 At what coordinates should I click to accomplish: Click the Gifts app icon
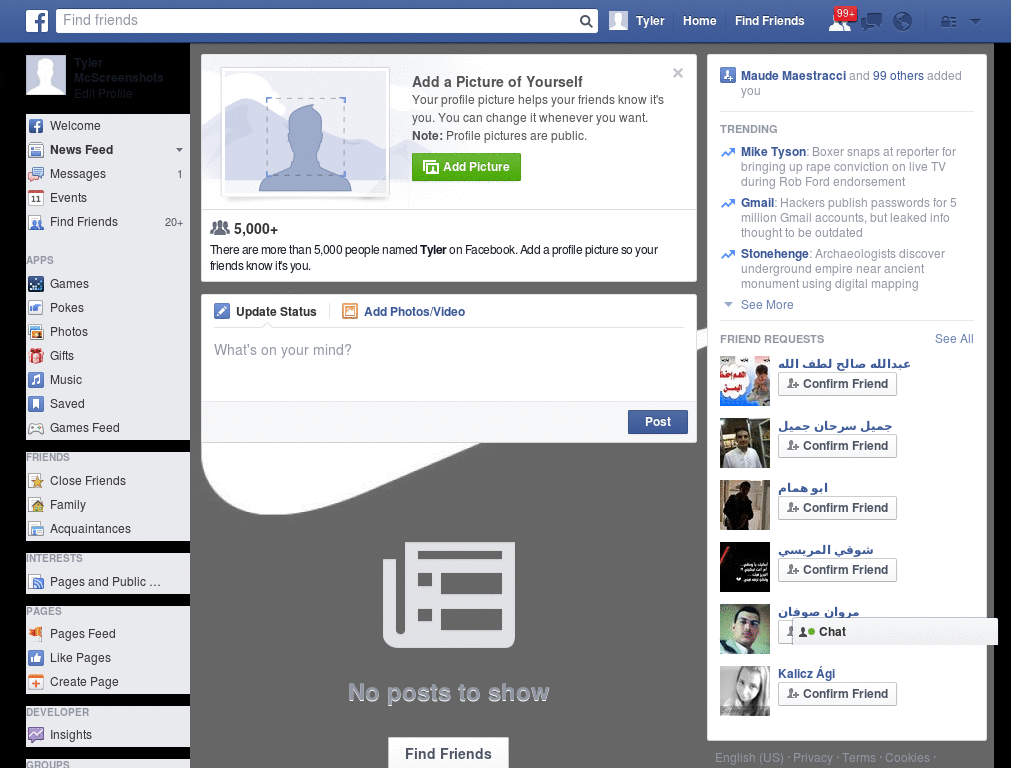tap(36, 356)
